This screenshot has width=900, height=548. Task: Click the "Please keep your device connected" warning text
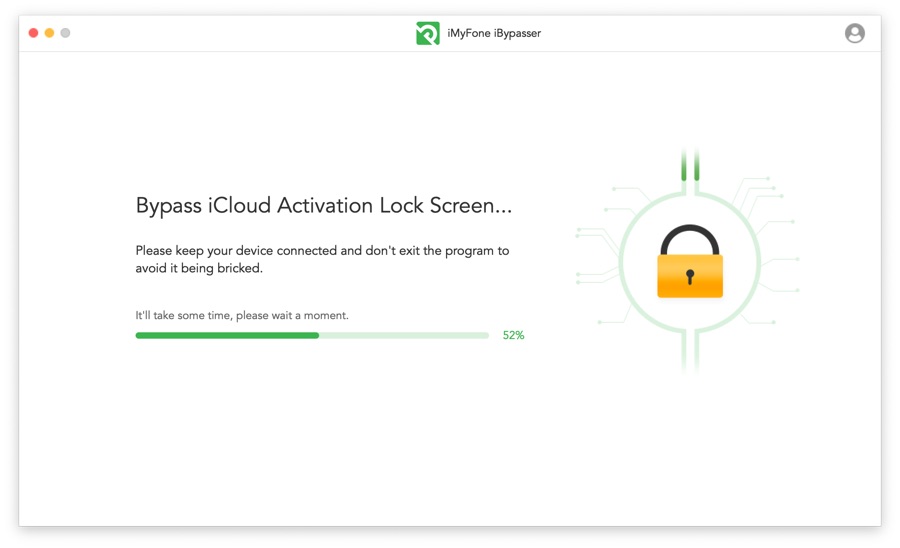point(322,259)
